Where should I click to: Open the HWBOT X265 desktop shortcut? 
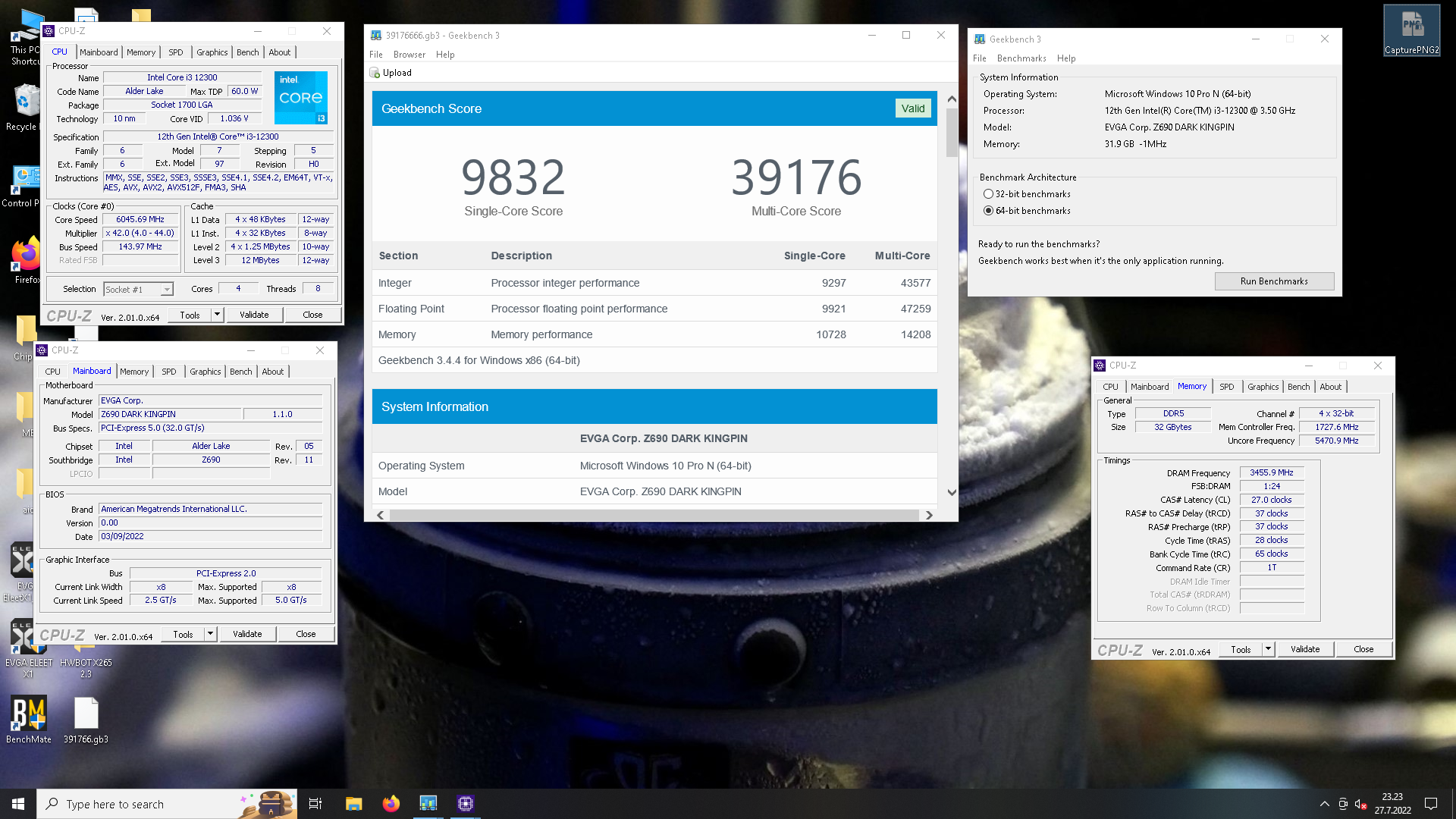86,658
